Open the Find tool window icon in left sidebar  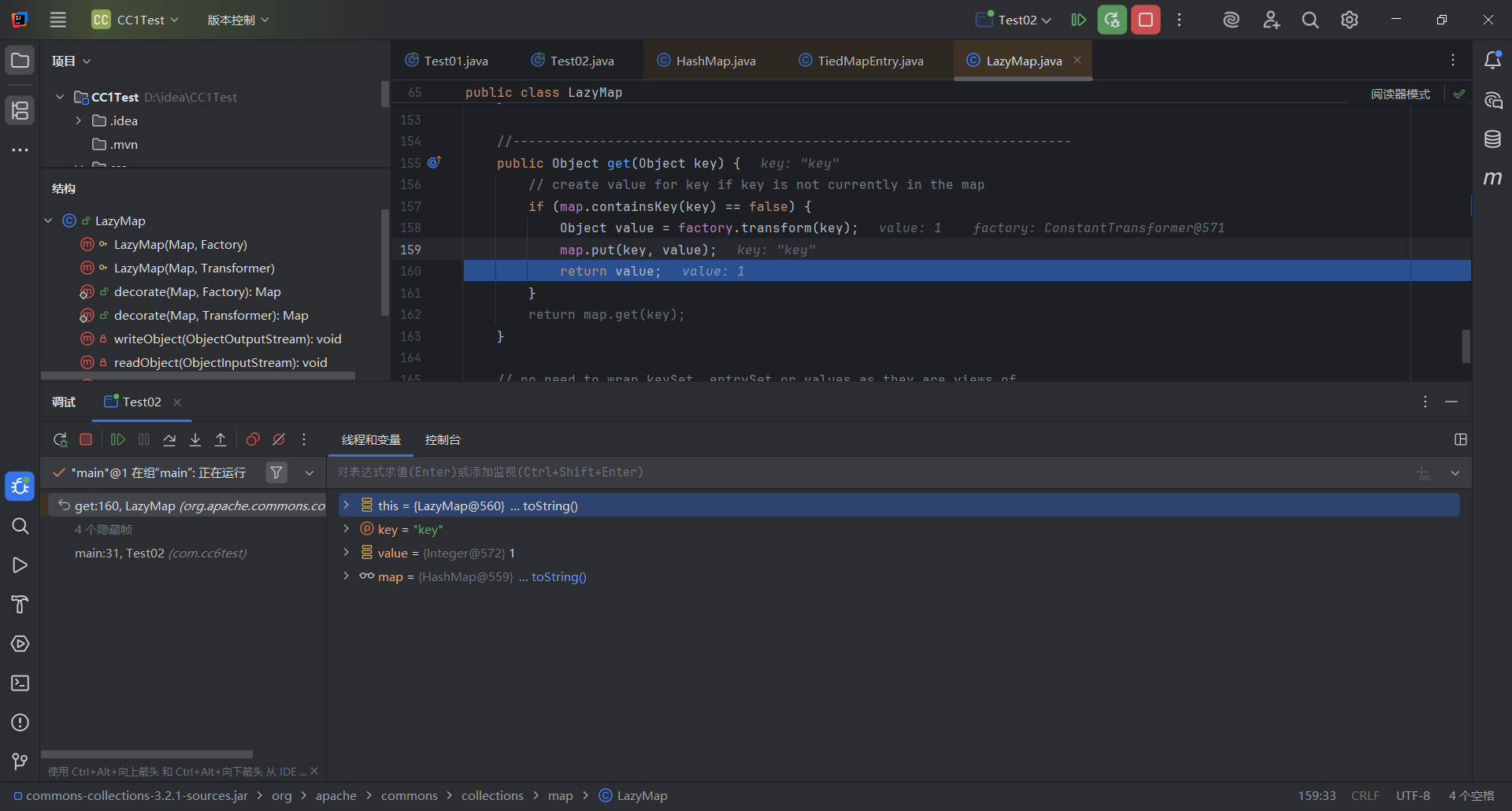coord(20,526)
